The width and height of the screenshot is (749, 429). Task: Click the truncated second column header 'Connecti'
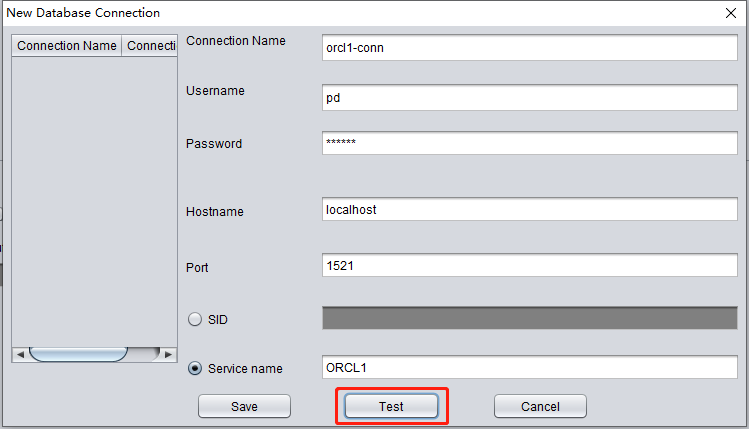[150, 45]
